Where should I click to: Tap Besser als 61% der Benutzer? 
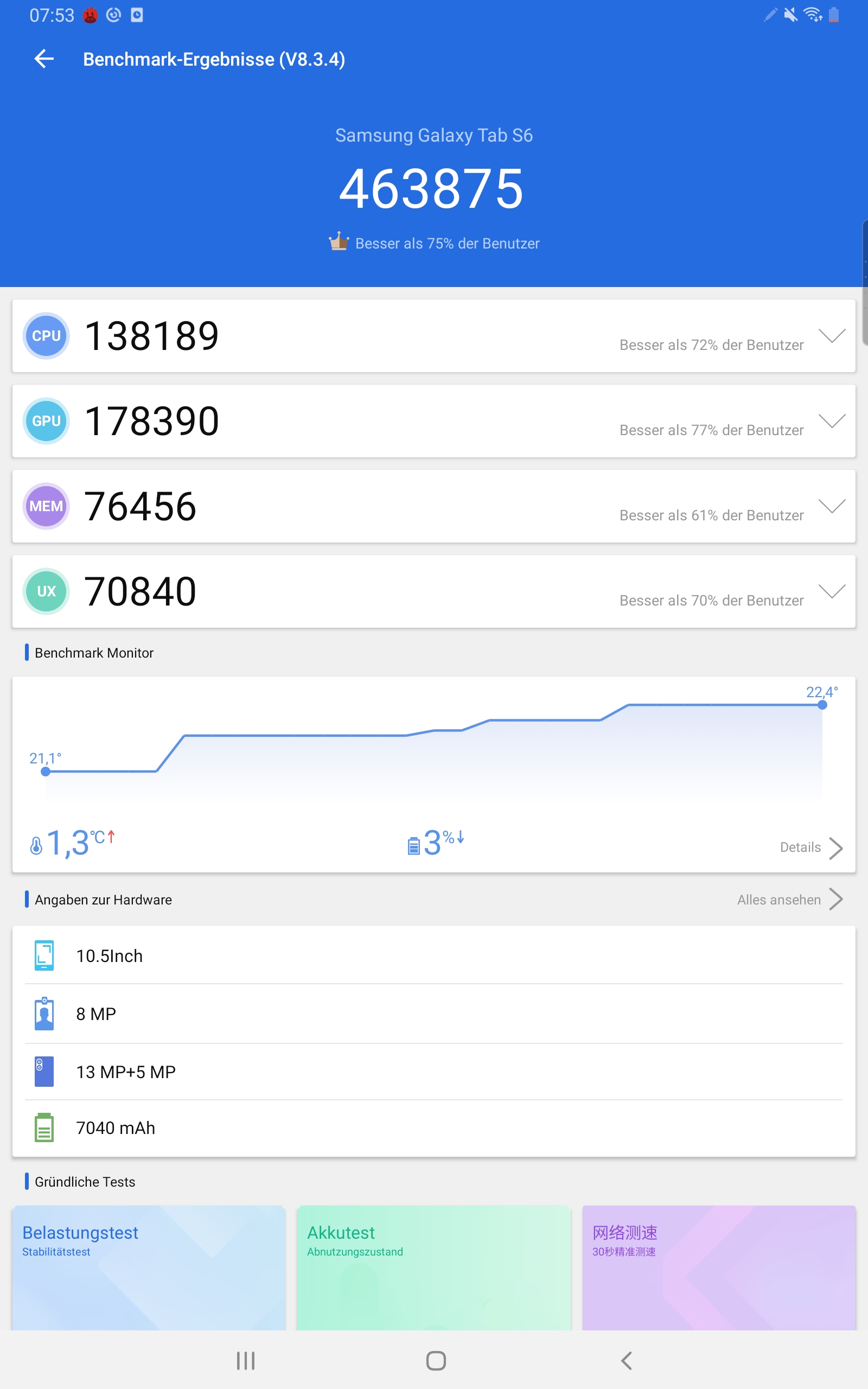(711, 515)
